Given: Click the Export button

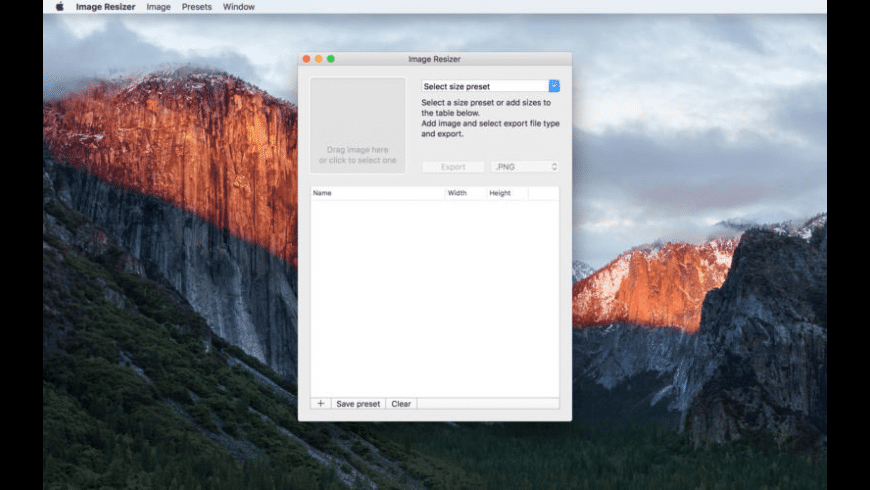Looking at the screenshot, I should 453,166.
